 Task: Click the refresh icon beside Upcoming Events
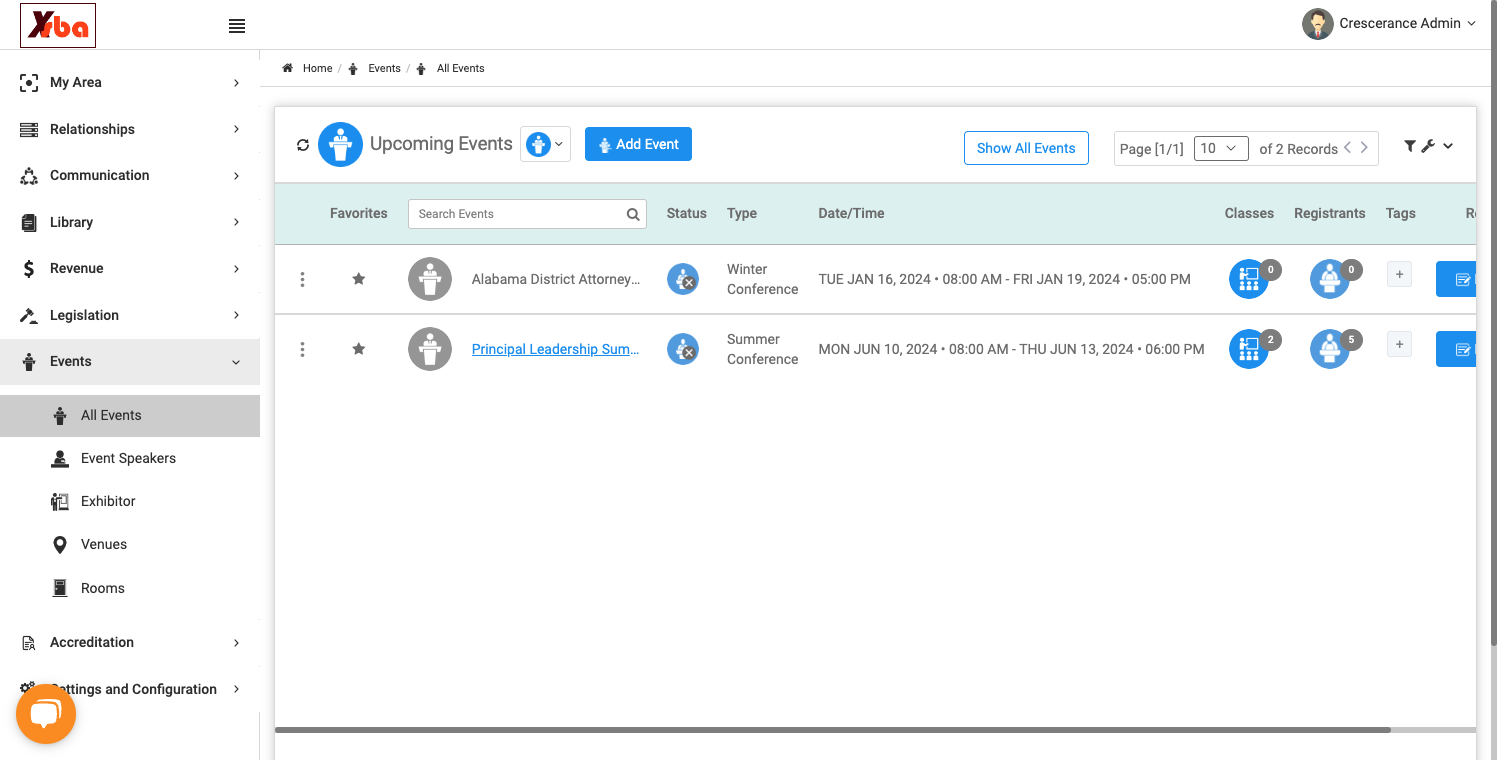pyautogui.click(x=303, y=145)
